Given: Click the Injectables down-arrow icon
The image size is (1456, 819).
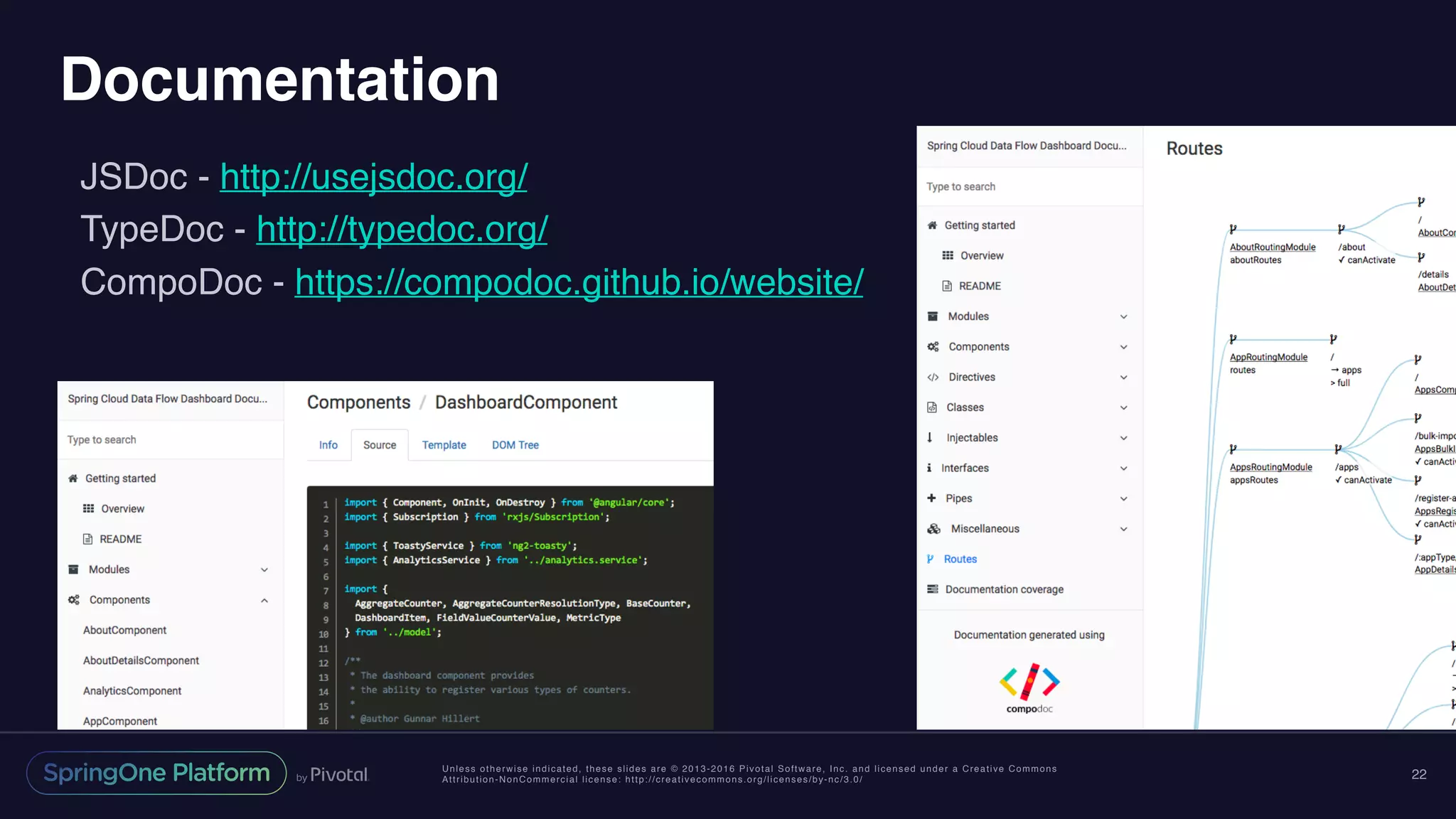Looking at the screenshot, I should [x=930, y=438].
